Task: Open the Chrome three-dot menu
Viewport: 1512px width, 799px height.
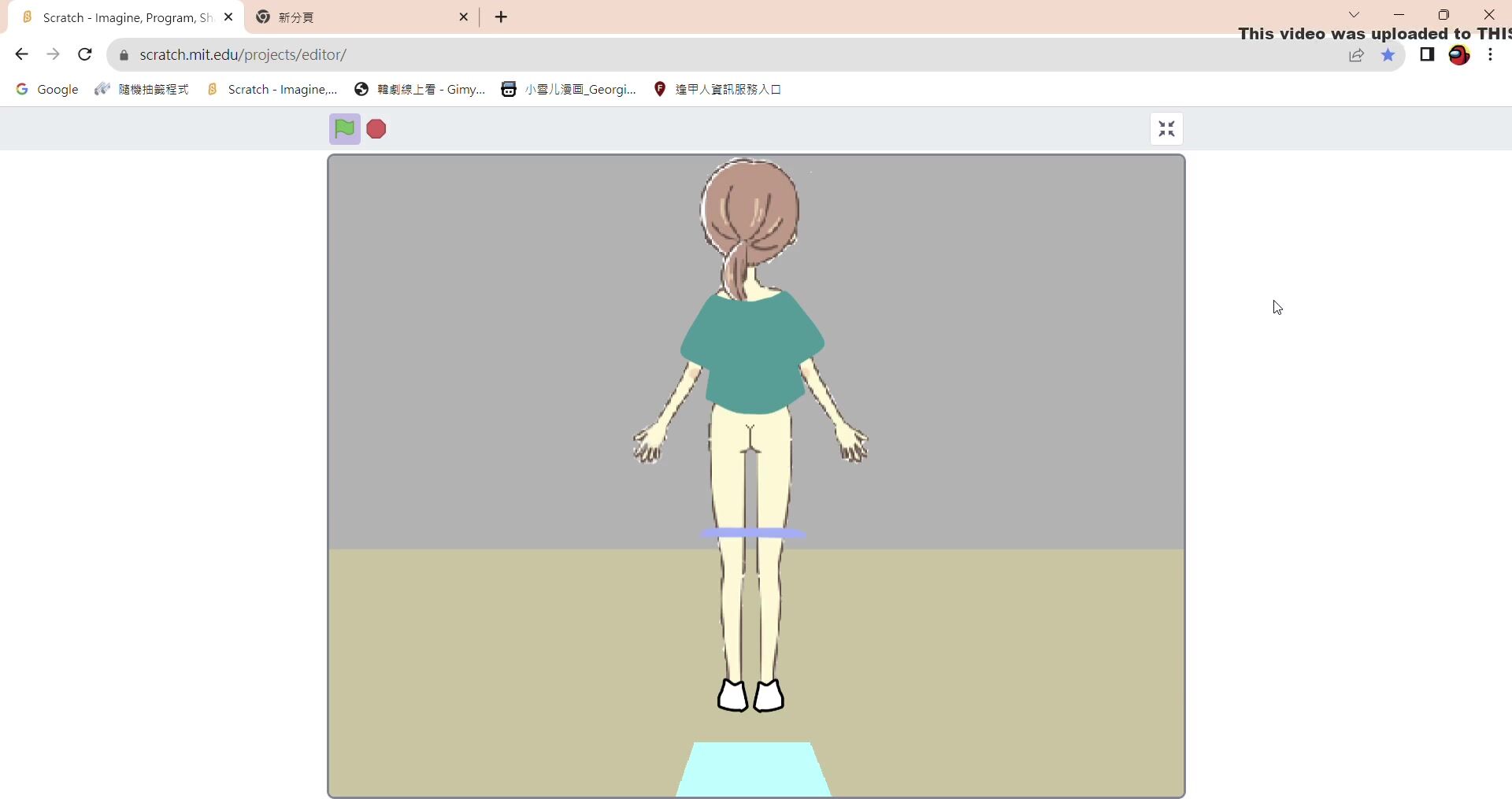Action: point(1490,54)
